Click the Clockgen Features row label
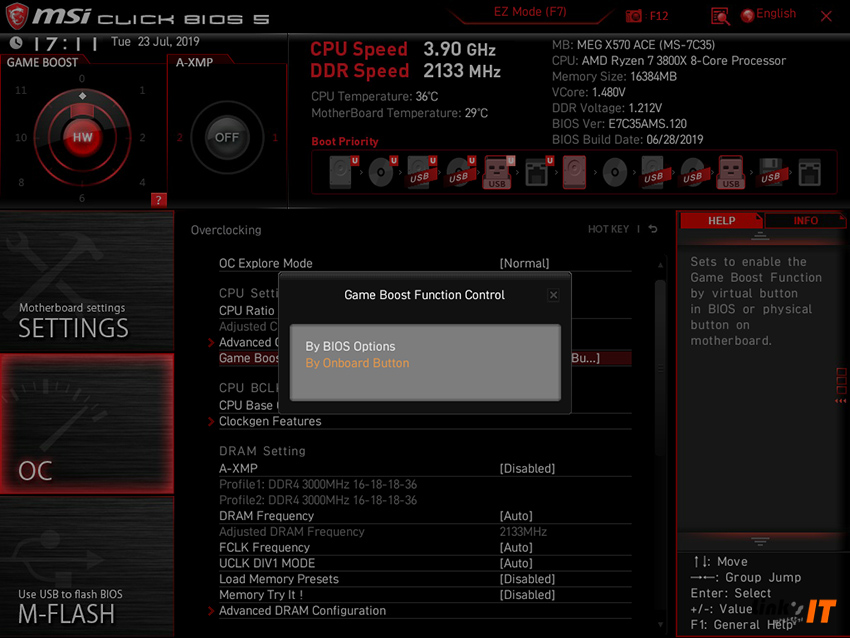Viewport: 850px width, 638px height. coord(270,421)
